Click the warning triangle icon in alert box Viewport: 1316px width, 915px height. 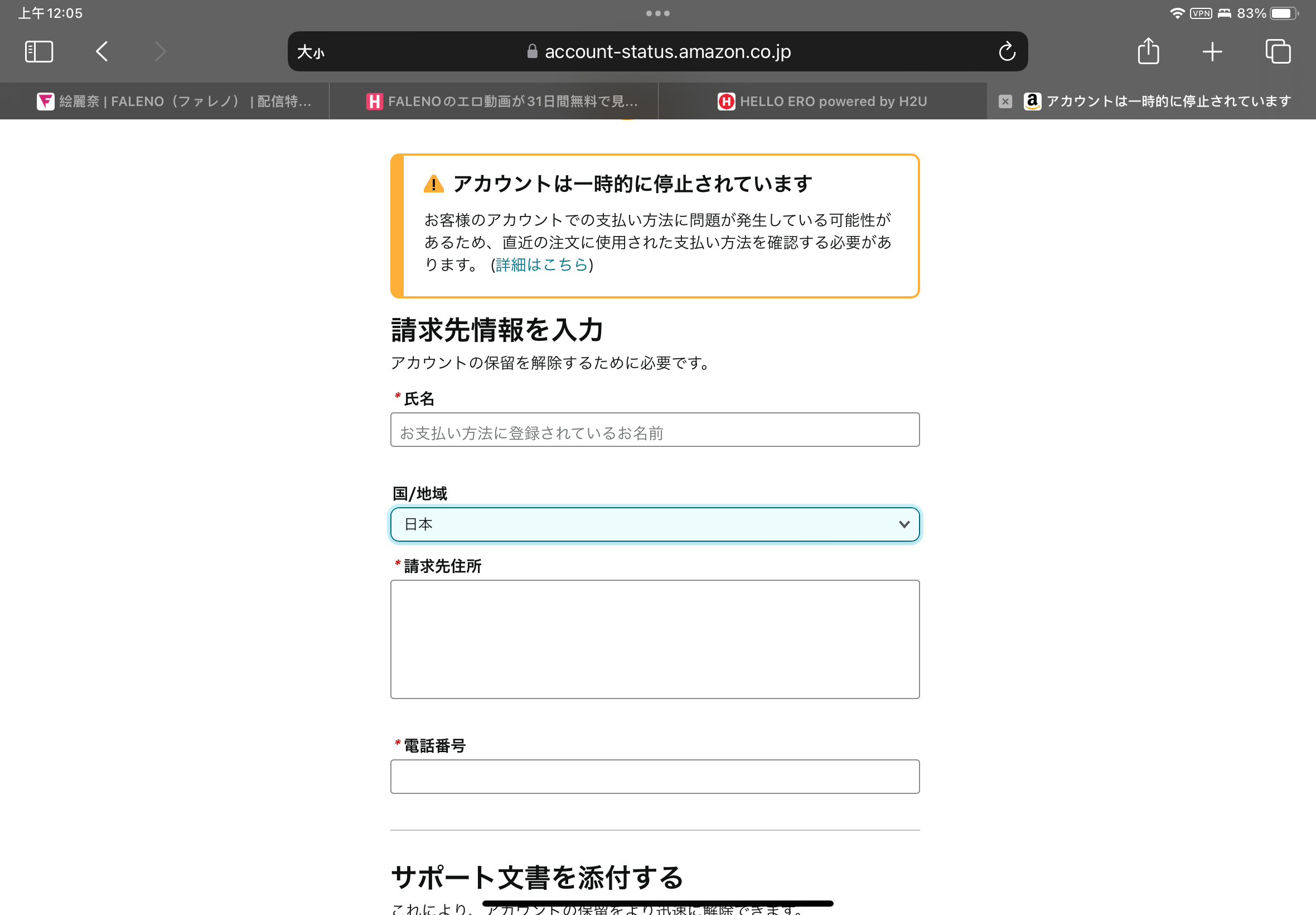(434, 184)
